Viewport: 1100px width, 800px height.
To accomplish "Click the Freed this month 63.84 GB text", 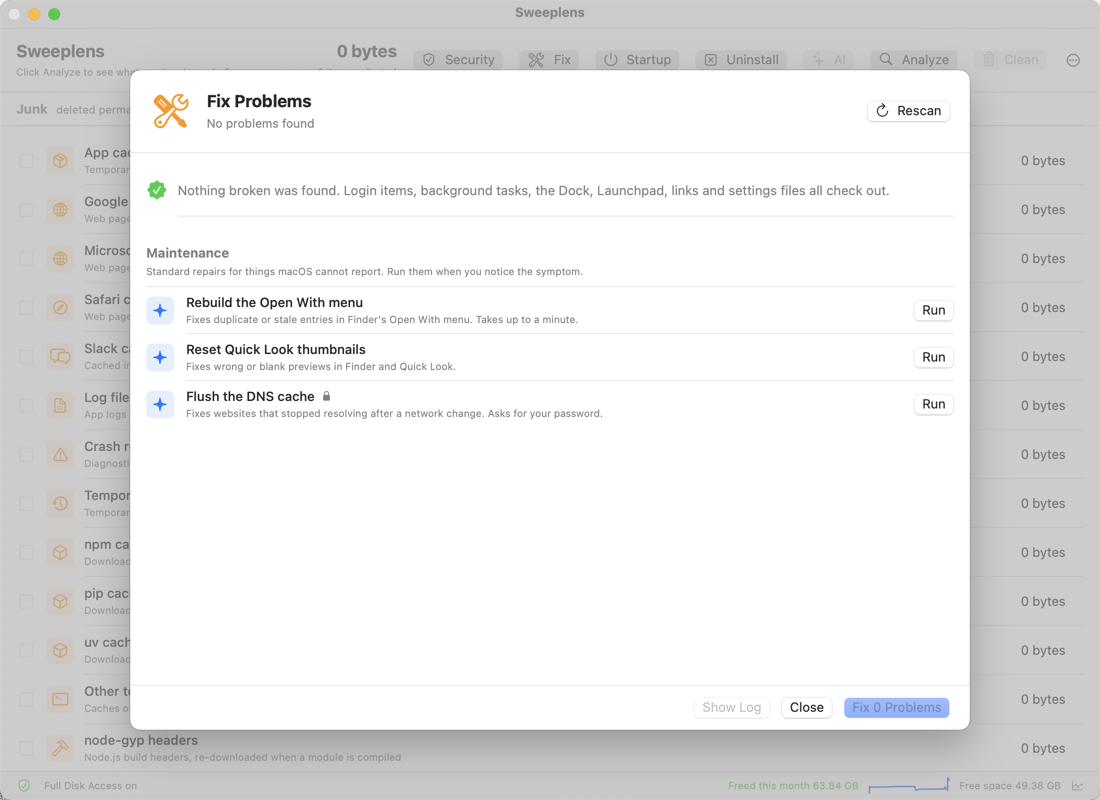I will coord(793,786).
